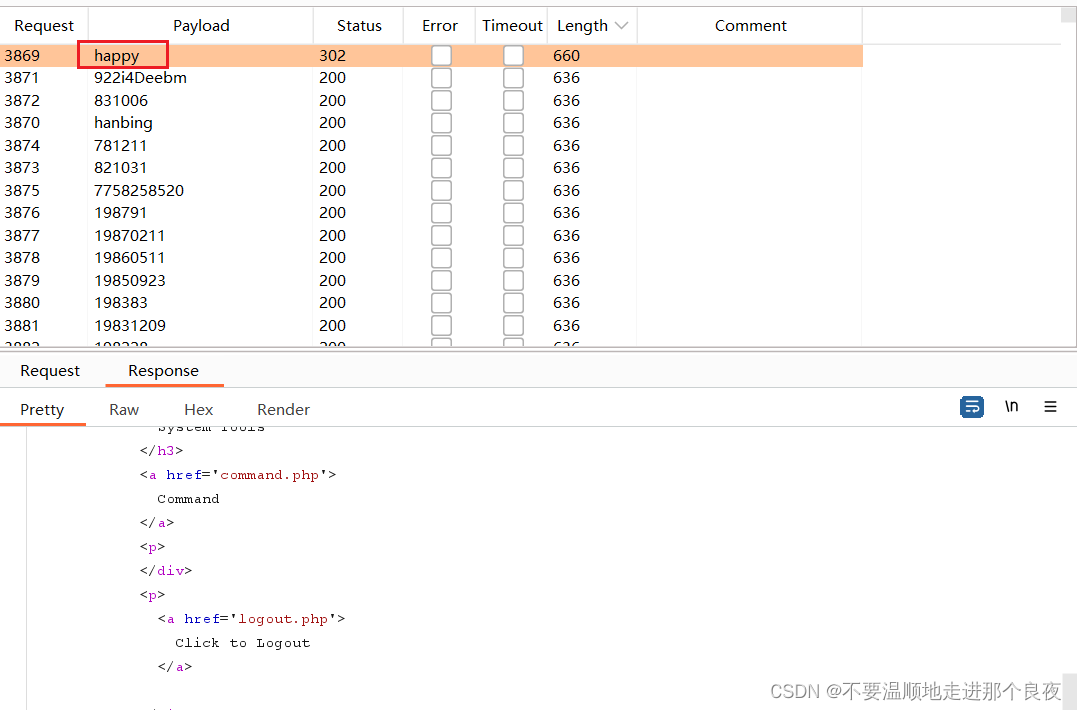Screen dimensions: 1077x710
Task: Select the row with payload 821031
Action: pyautogui.click(x=431, y=168)
